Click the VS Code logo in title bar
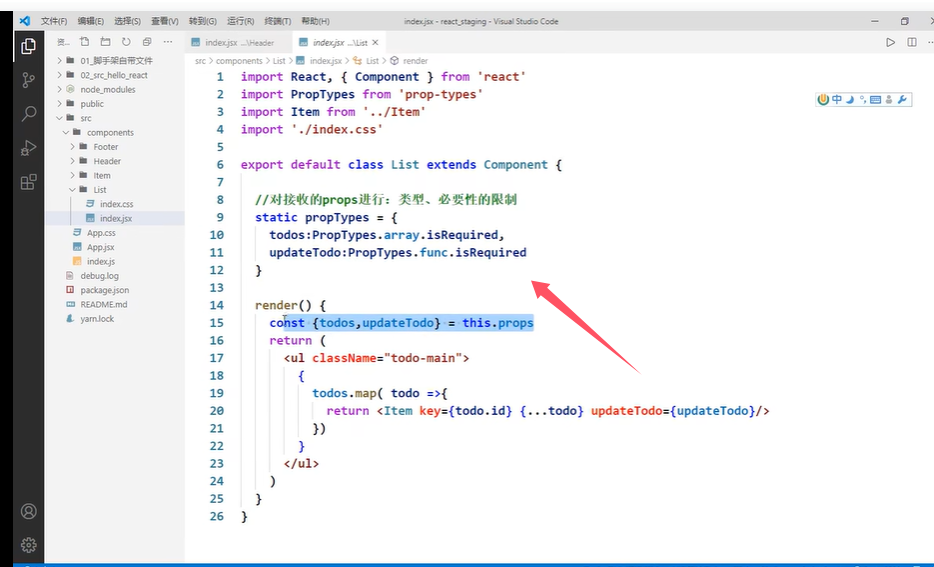 pos(24,21)
